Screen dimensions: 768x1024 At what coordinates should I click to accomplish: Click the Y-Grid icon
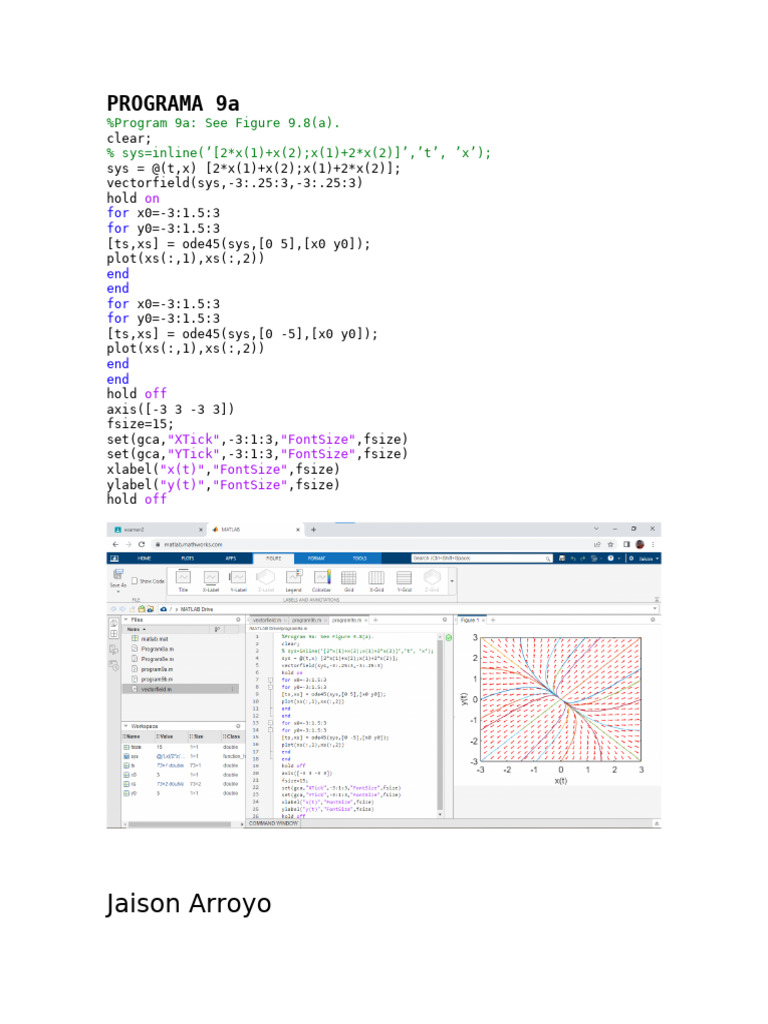point(404,579)
